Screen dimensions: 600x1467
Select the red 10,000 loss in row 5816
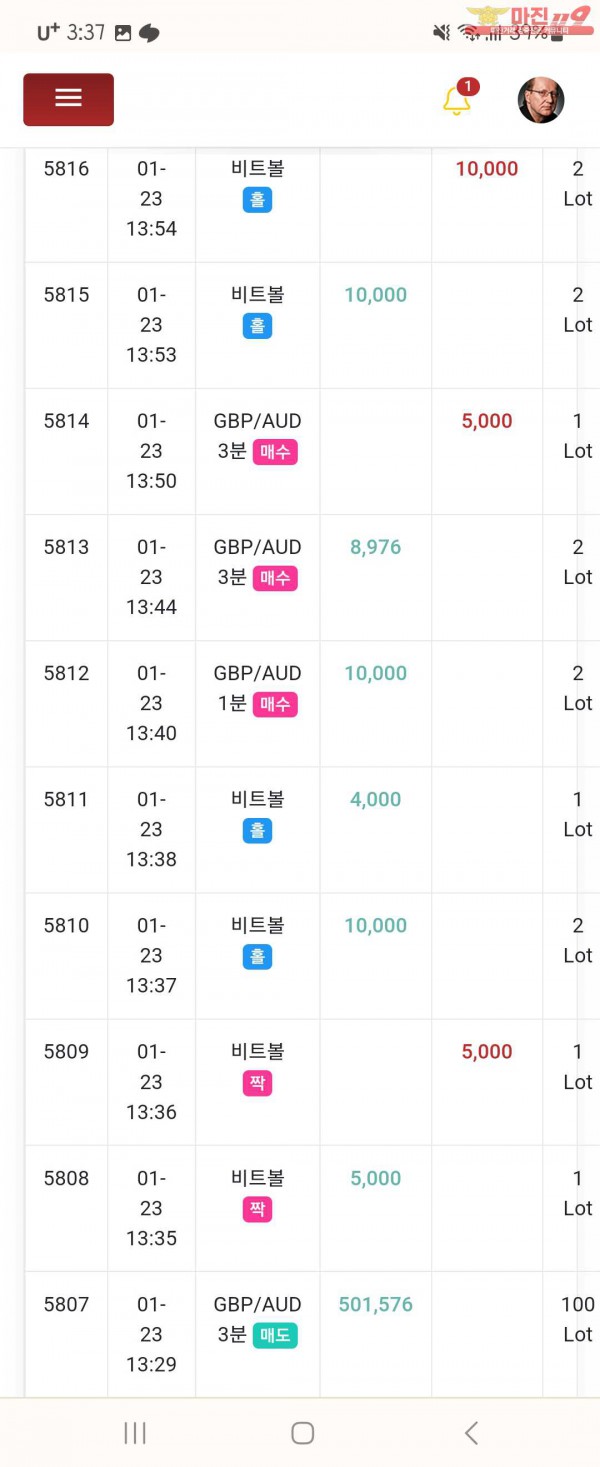(x=487, y=169)
